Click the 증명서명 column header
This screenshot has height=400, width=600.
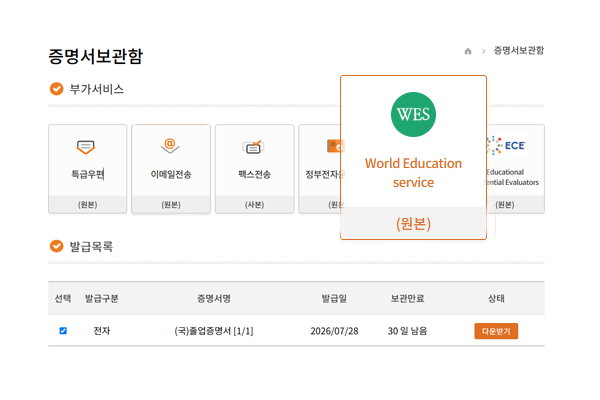click(214, 299)
